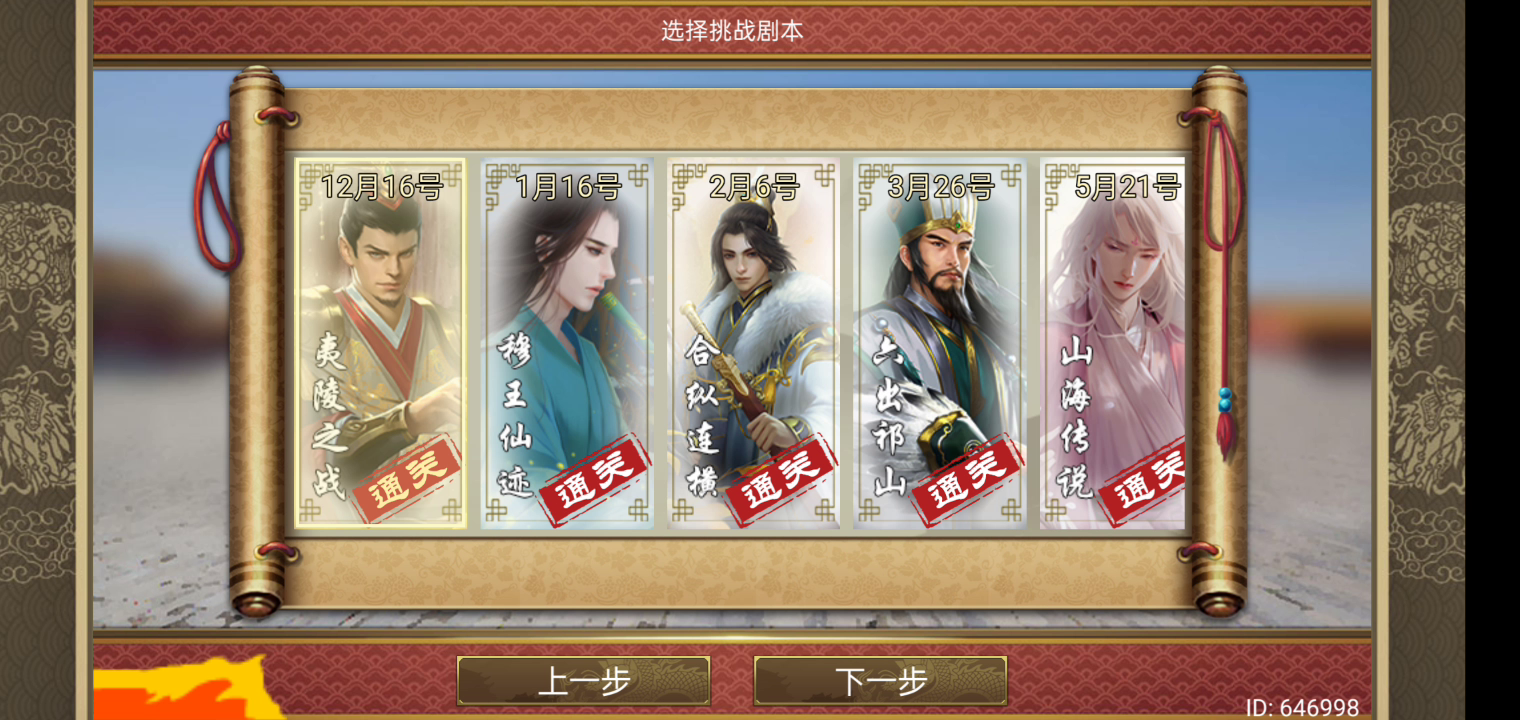Click the 1月16号 date label
1520x720 pixels.
(568, 186)
